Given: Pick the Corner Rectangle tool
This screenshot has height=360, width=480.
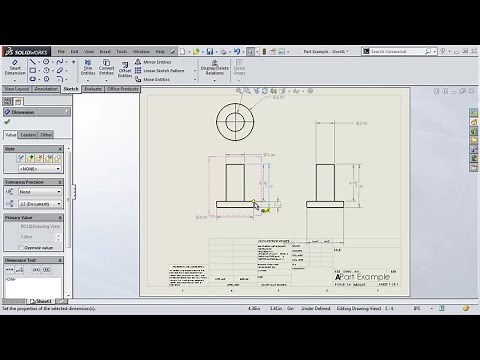Looking at the screenshot, I should point(32,70).
